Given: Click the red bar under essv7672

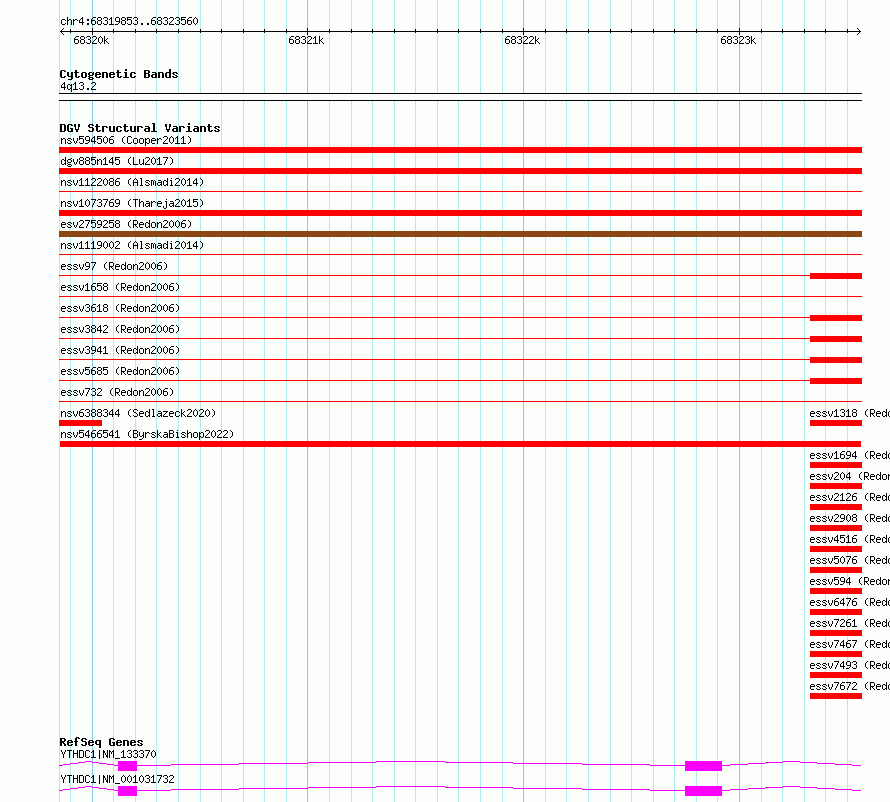Looking at the screenshot, I should click(836, 696).
